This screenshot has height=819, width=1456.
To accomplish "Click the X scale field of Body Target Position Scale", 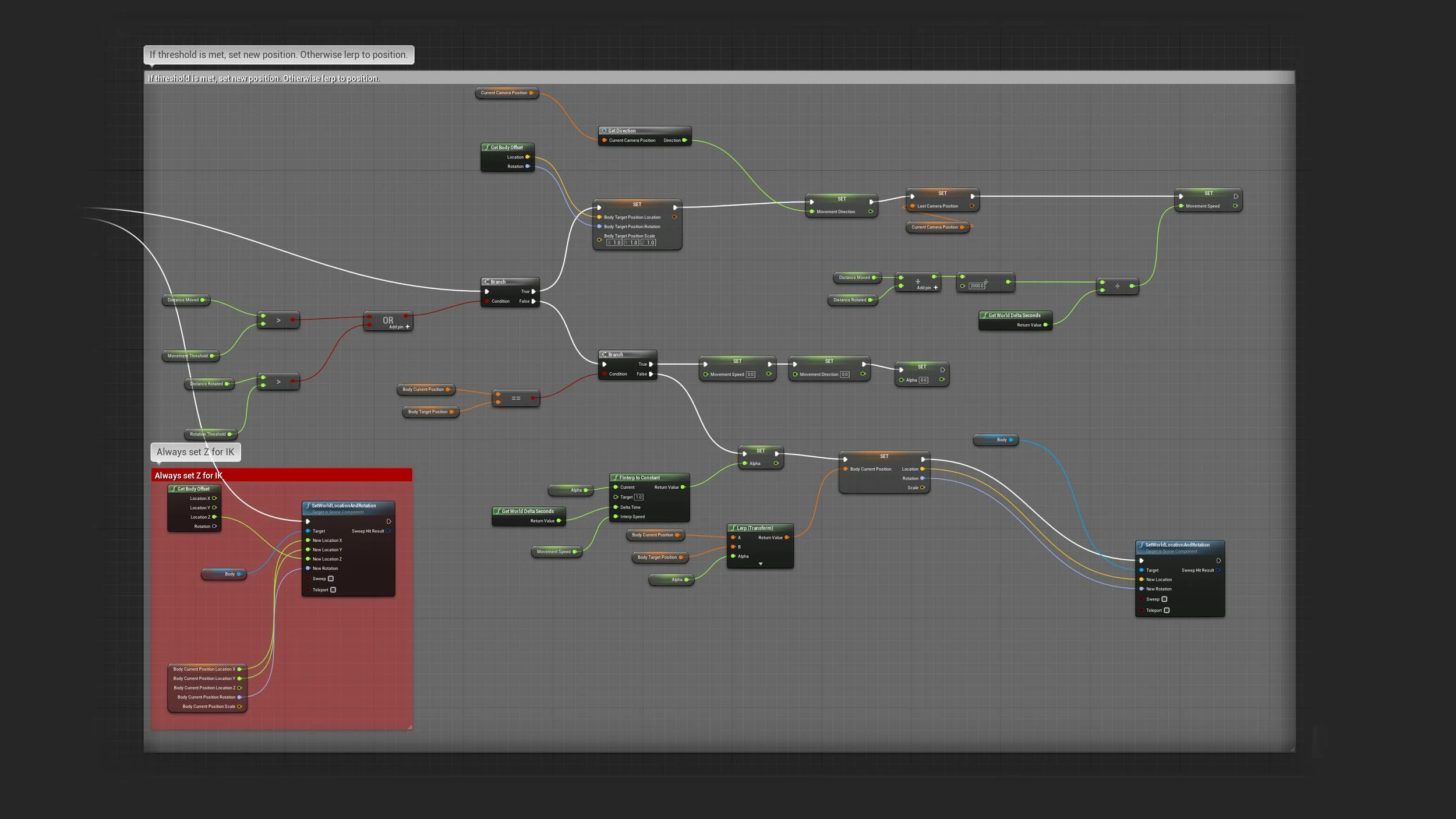I will click(x=614, y=243).
